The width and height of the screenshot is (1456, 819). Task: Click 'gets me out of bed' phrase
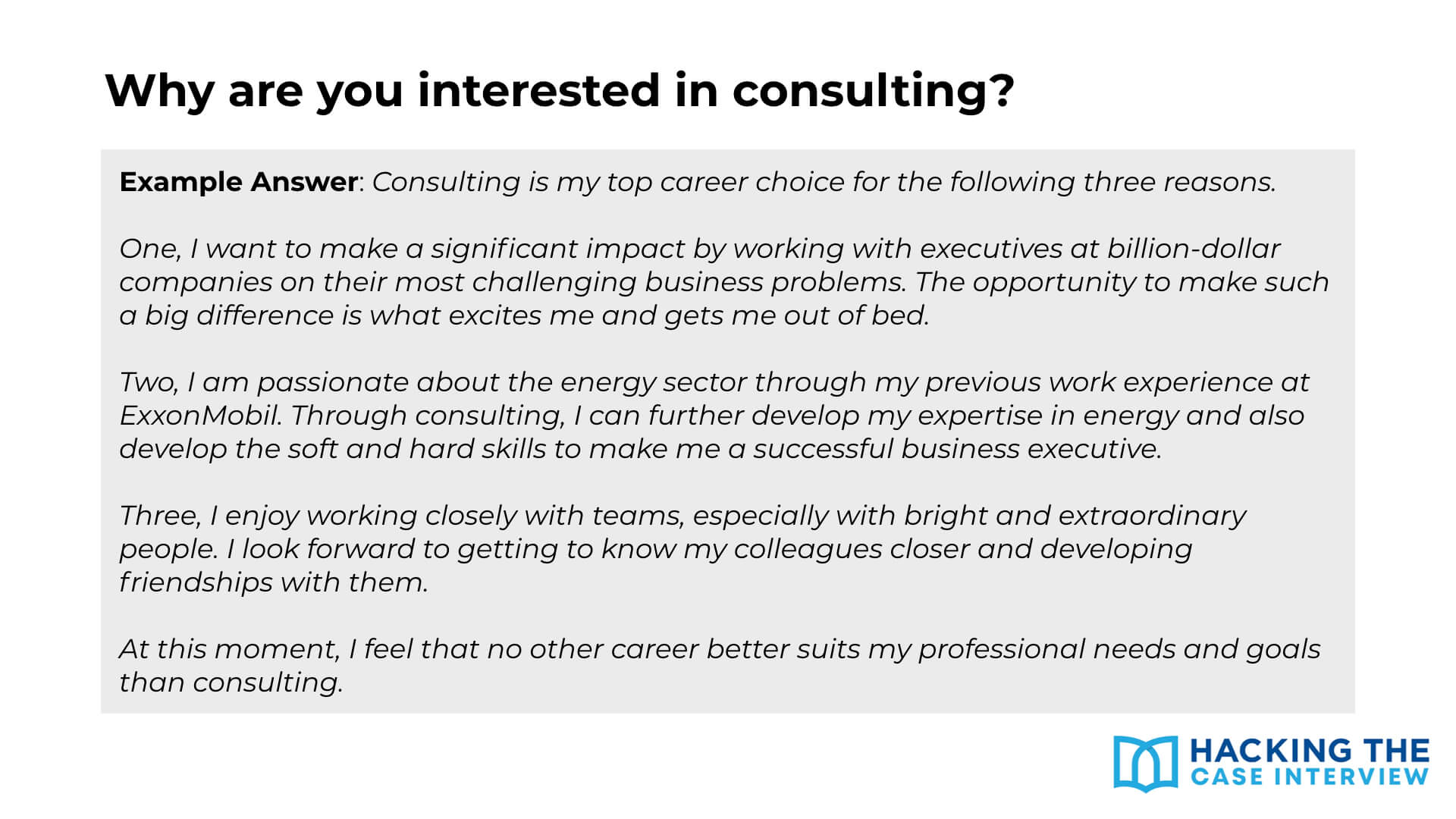point(796,315)
